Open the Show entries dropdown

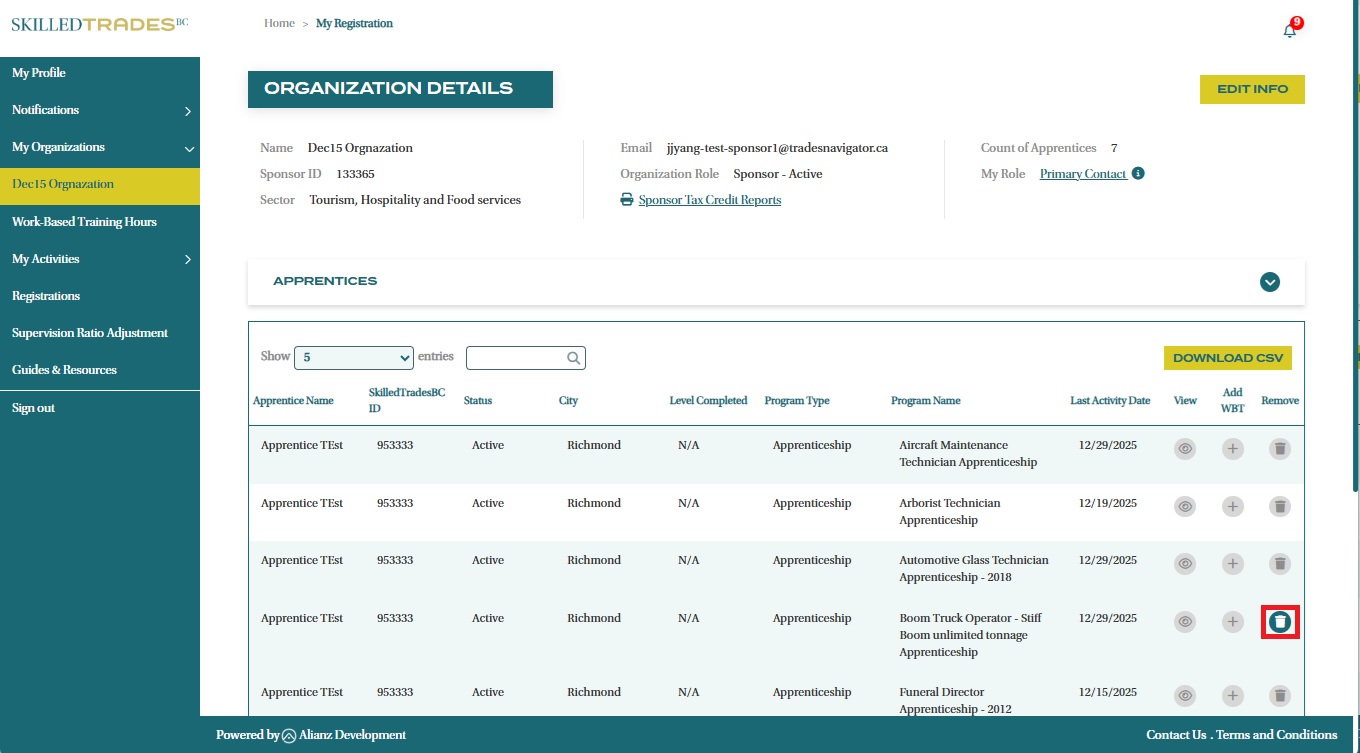355,357
